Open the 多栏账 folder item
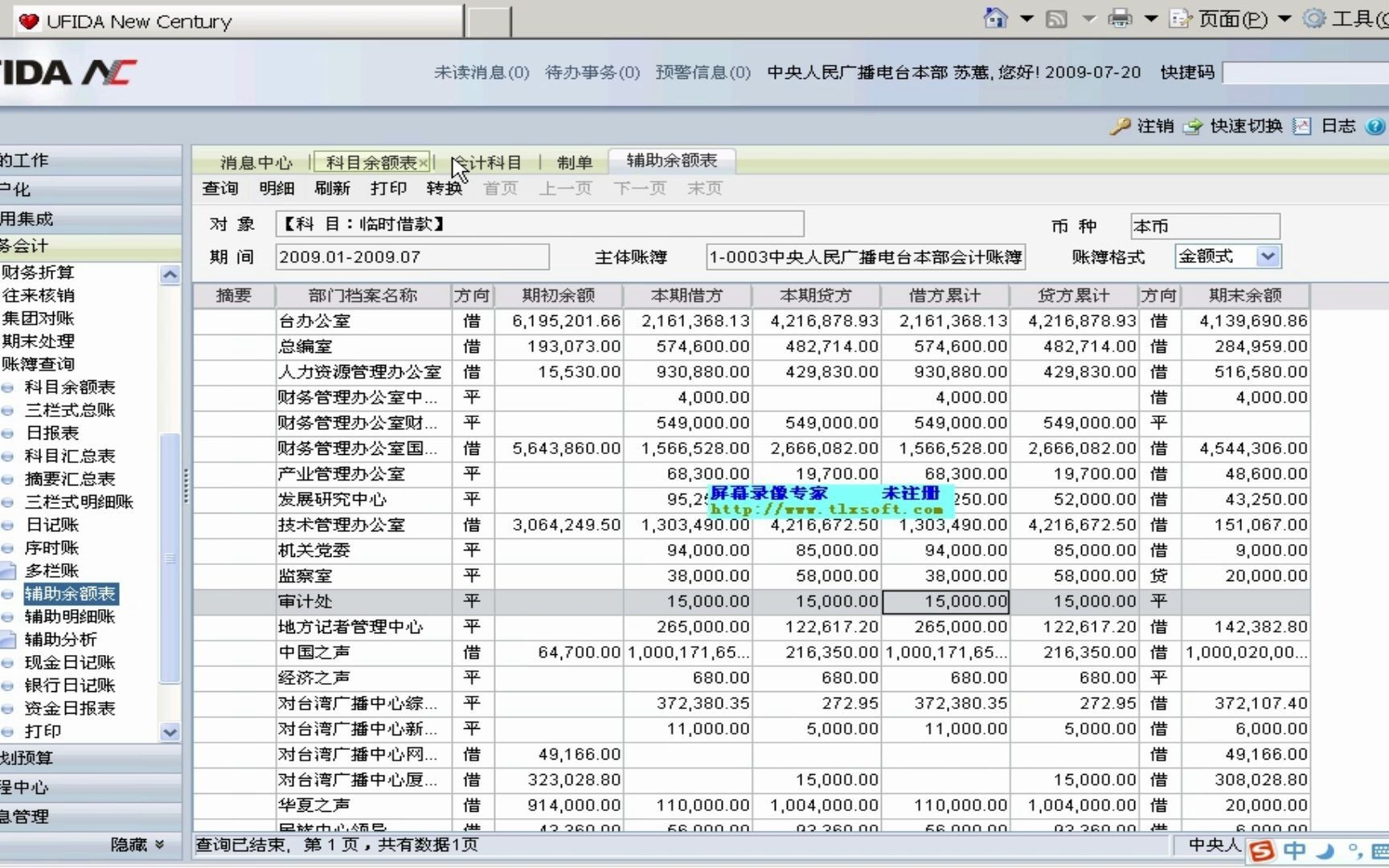1389x868 pixels. pyautogui.click(x=52, y=571)
